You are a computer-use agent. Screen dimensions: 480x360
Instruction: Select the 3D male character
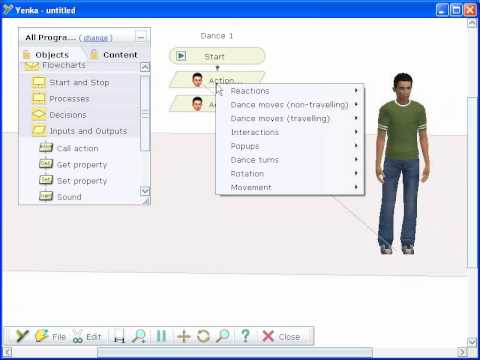402,163
